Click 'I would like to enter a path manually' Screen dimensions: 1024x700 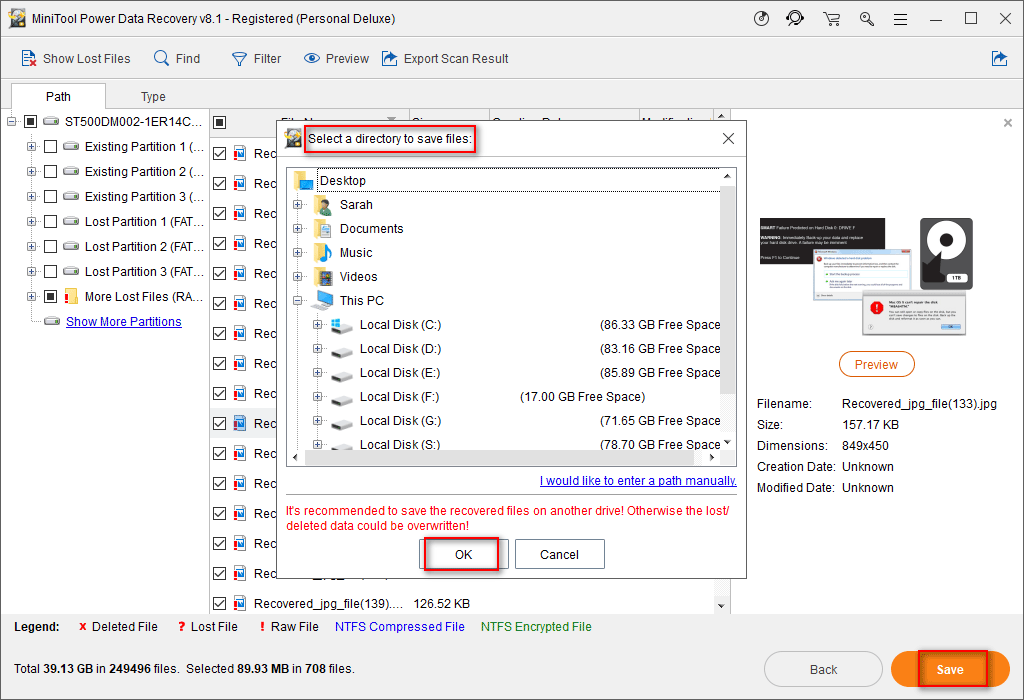[638, 481]
